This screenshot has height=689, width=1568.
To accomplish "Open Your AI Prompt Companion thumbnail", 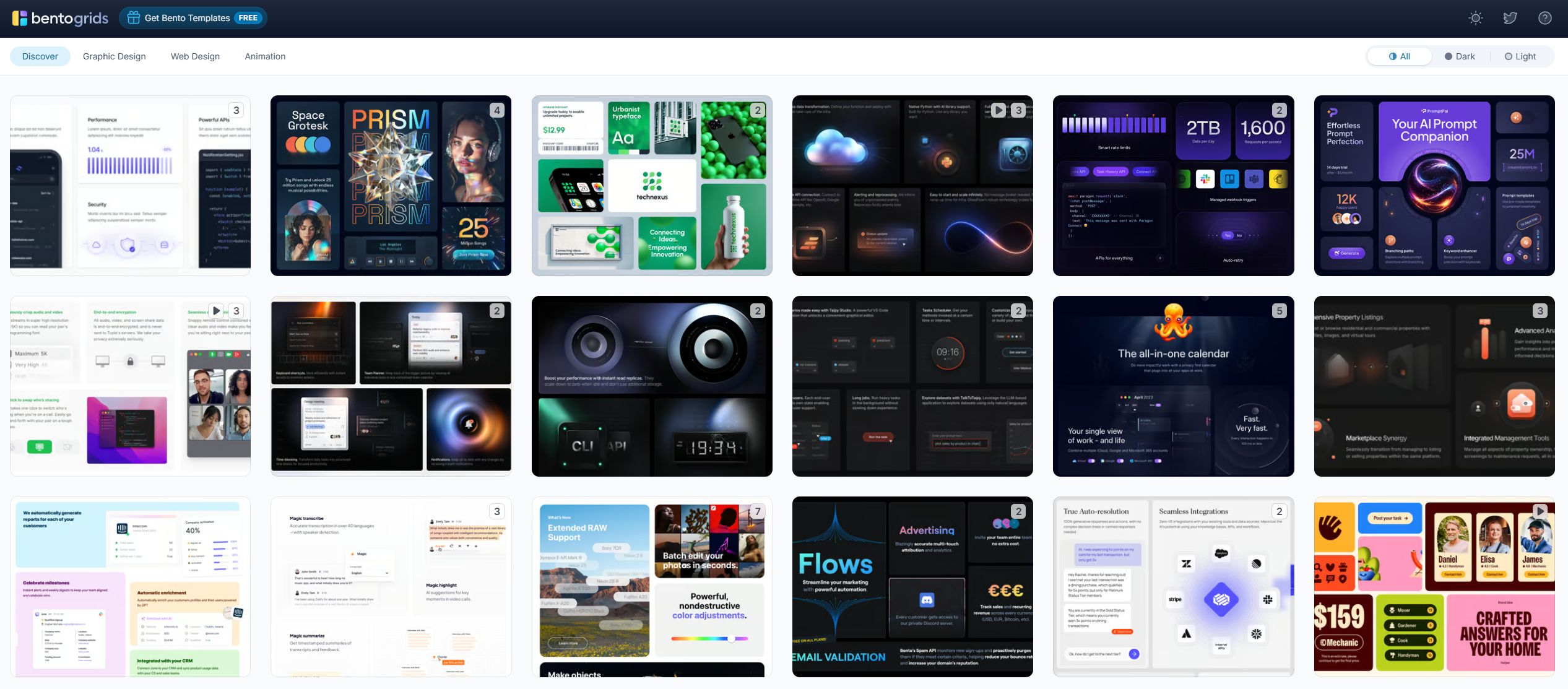I will pos(1434,186).
